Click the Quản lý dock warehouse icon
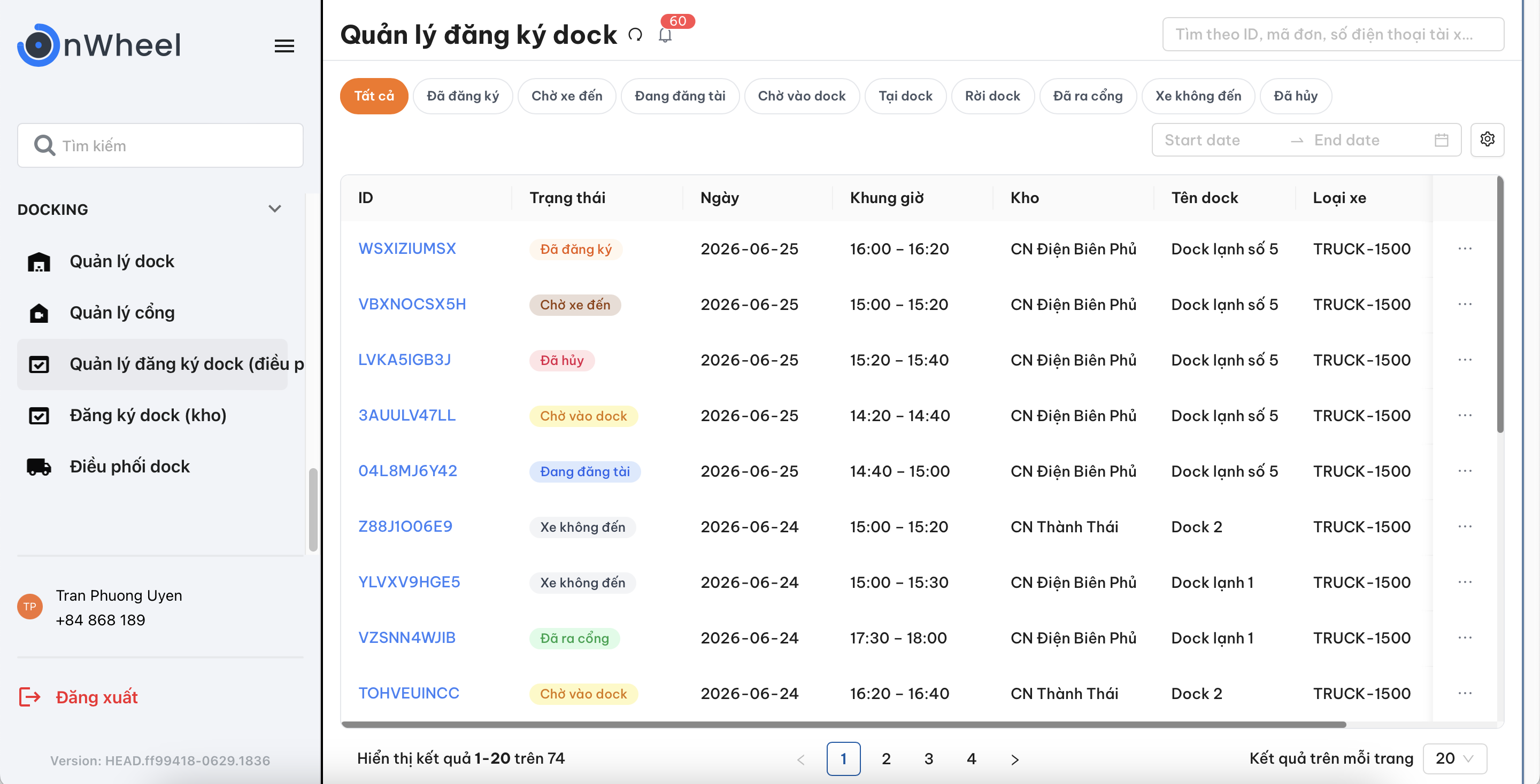The height and width of the screenshot is (784, 1540). pyautogui.click(x=39, y=262)
